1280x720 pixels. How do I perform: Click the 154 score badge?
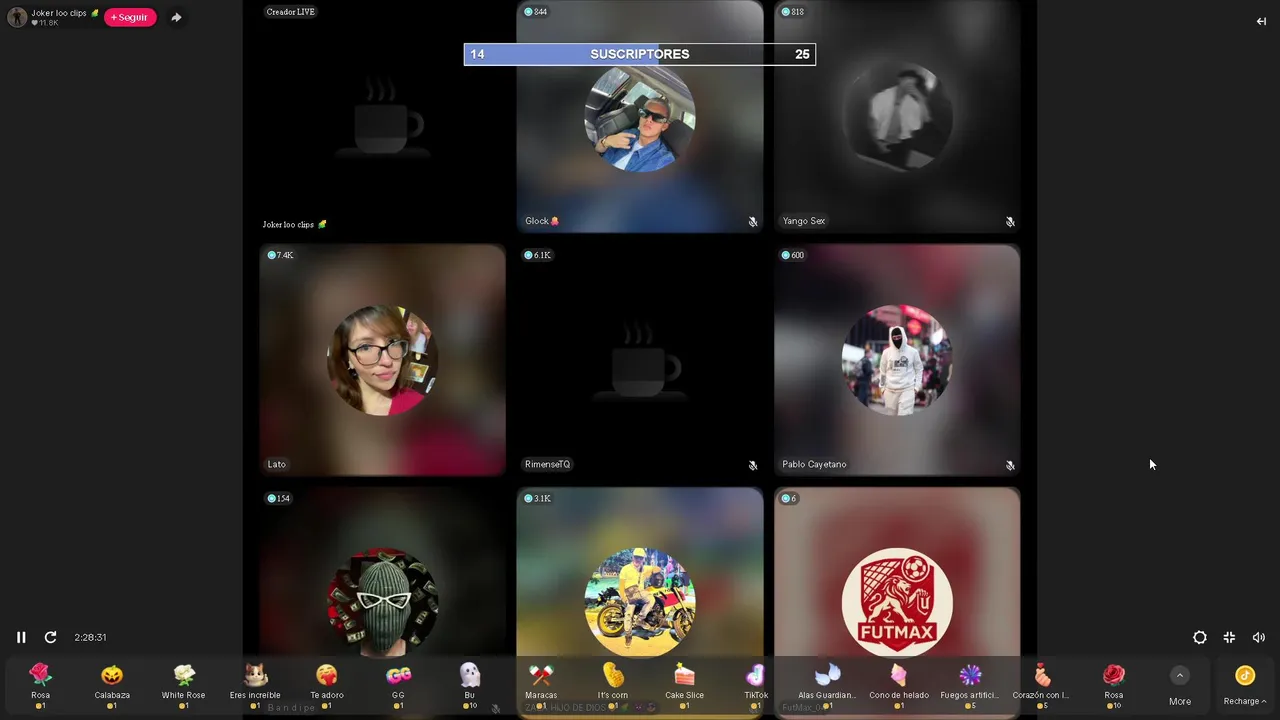[x=279, y=498]
